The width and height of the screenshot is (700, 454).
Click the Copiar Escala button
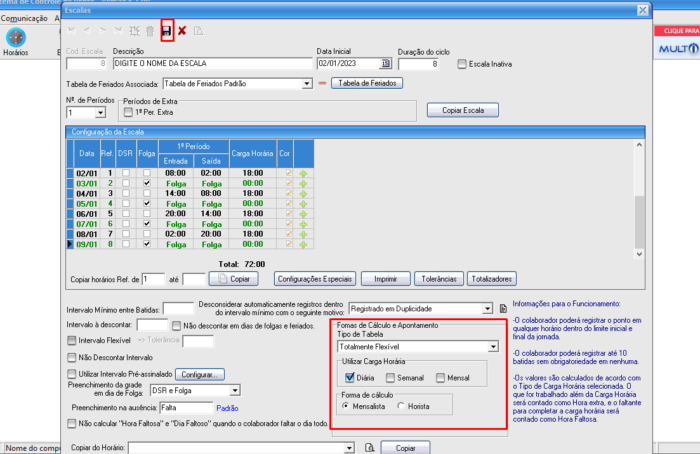pyautogui.click(x=462, y=109)
